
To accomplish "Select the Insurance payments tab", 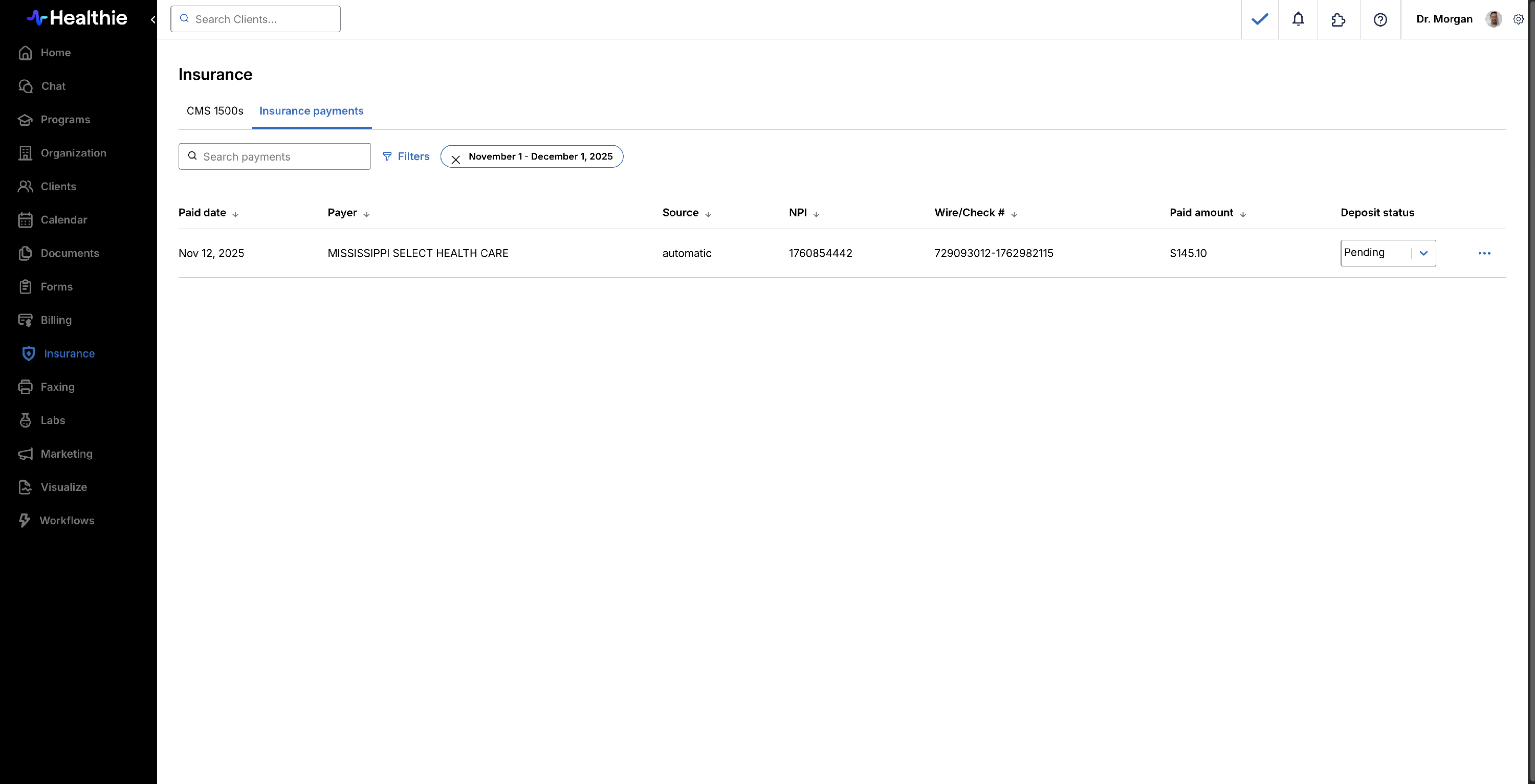I will pos(311,111).
